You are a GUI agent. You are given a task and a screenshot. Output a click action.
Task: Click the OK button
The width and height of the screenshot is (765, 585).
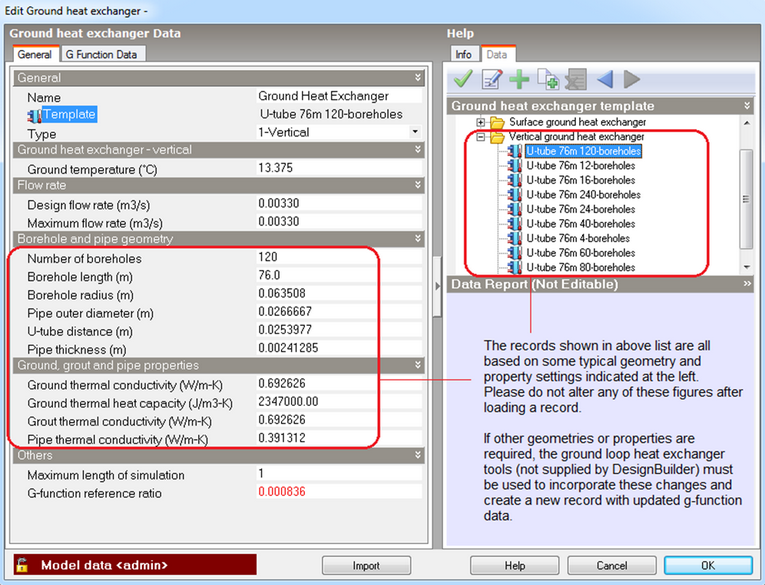[708, 565]
